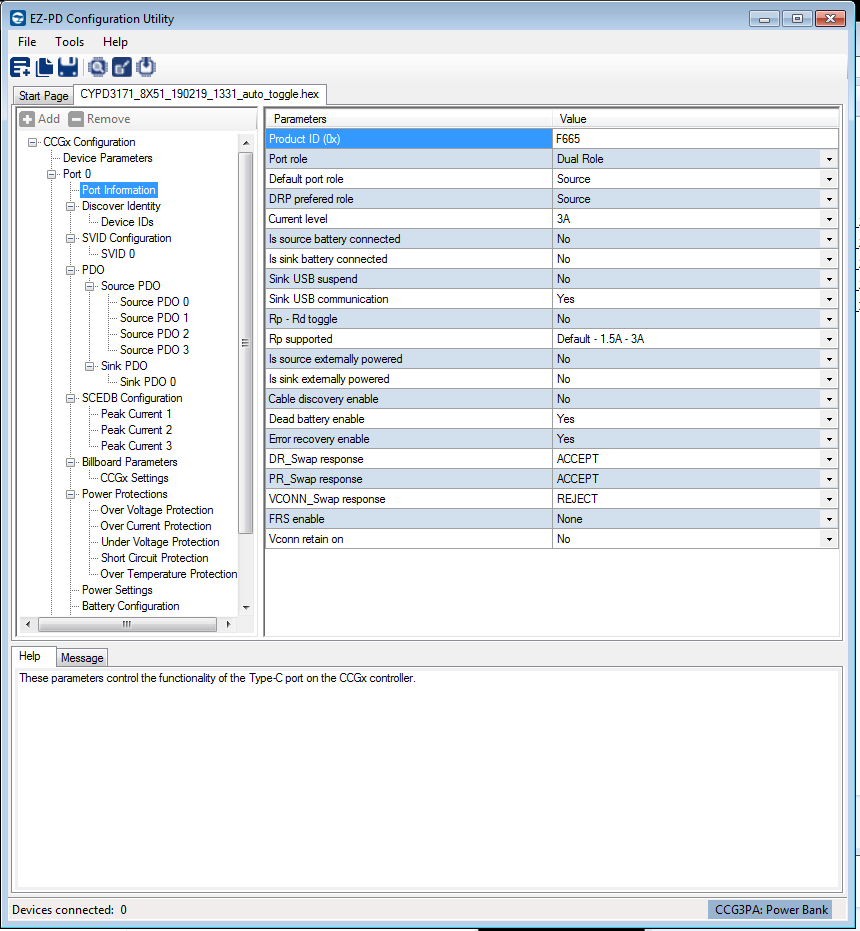This screenshot has height=931, width=860.
Task: Click the chip with pencil icon
Action: click(121, 67)
